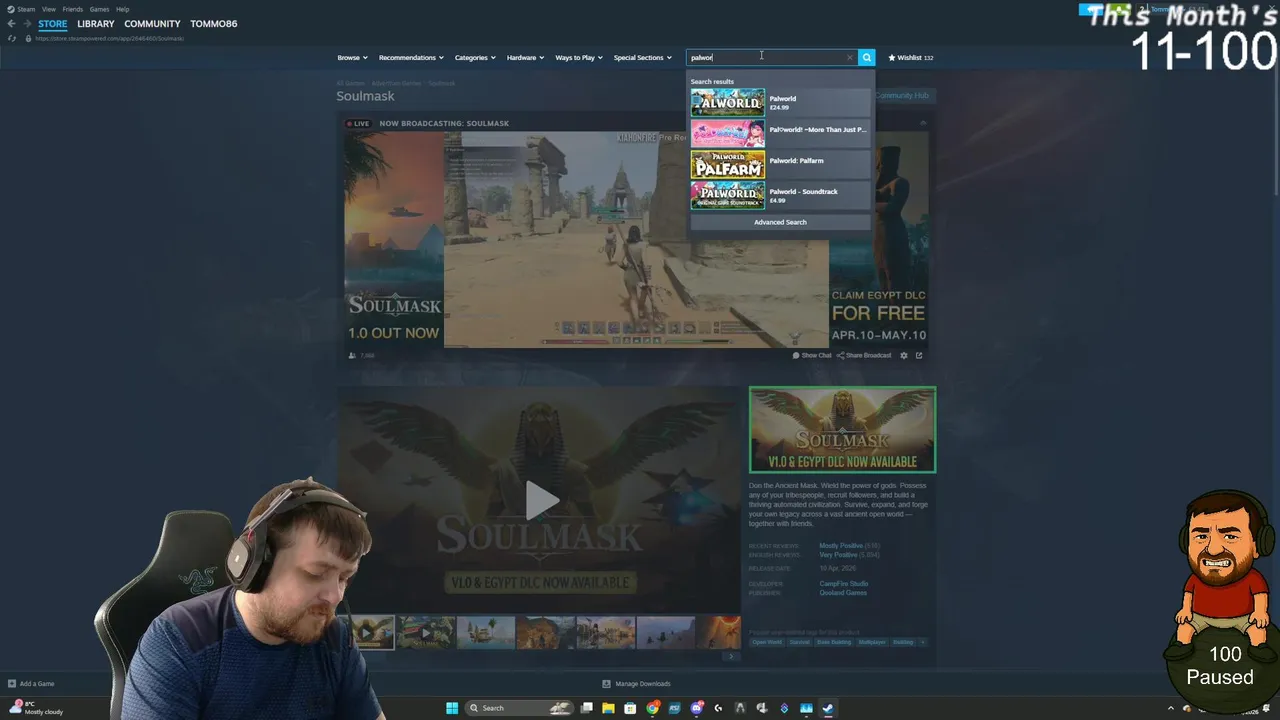Open Task View from taskbar
Image resolution: width=1280 pixels, height=720 pixels.
pos(586,708)
